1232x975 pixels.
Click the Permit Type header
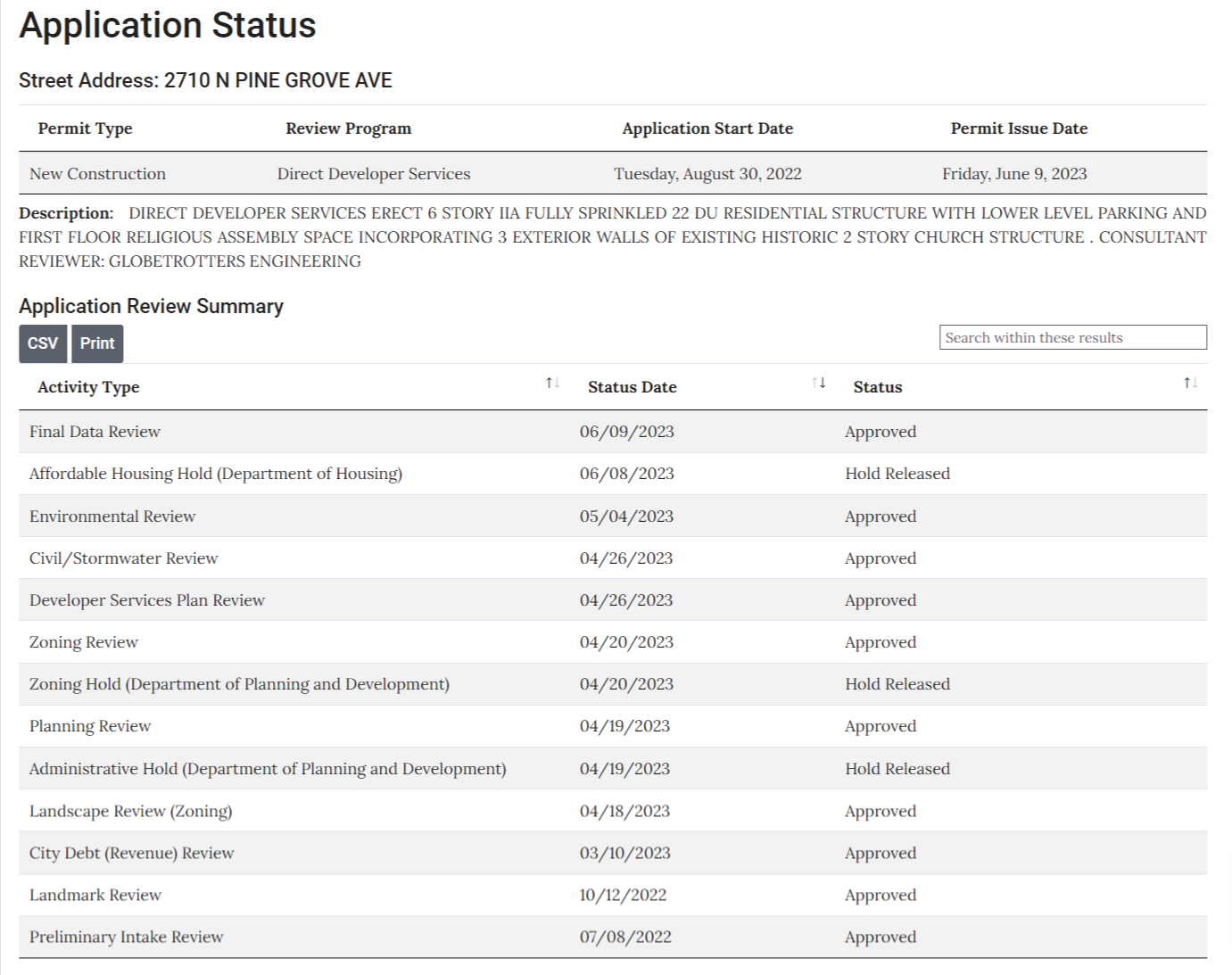[x=85, y=128]
